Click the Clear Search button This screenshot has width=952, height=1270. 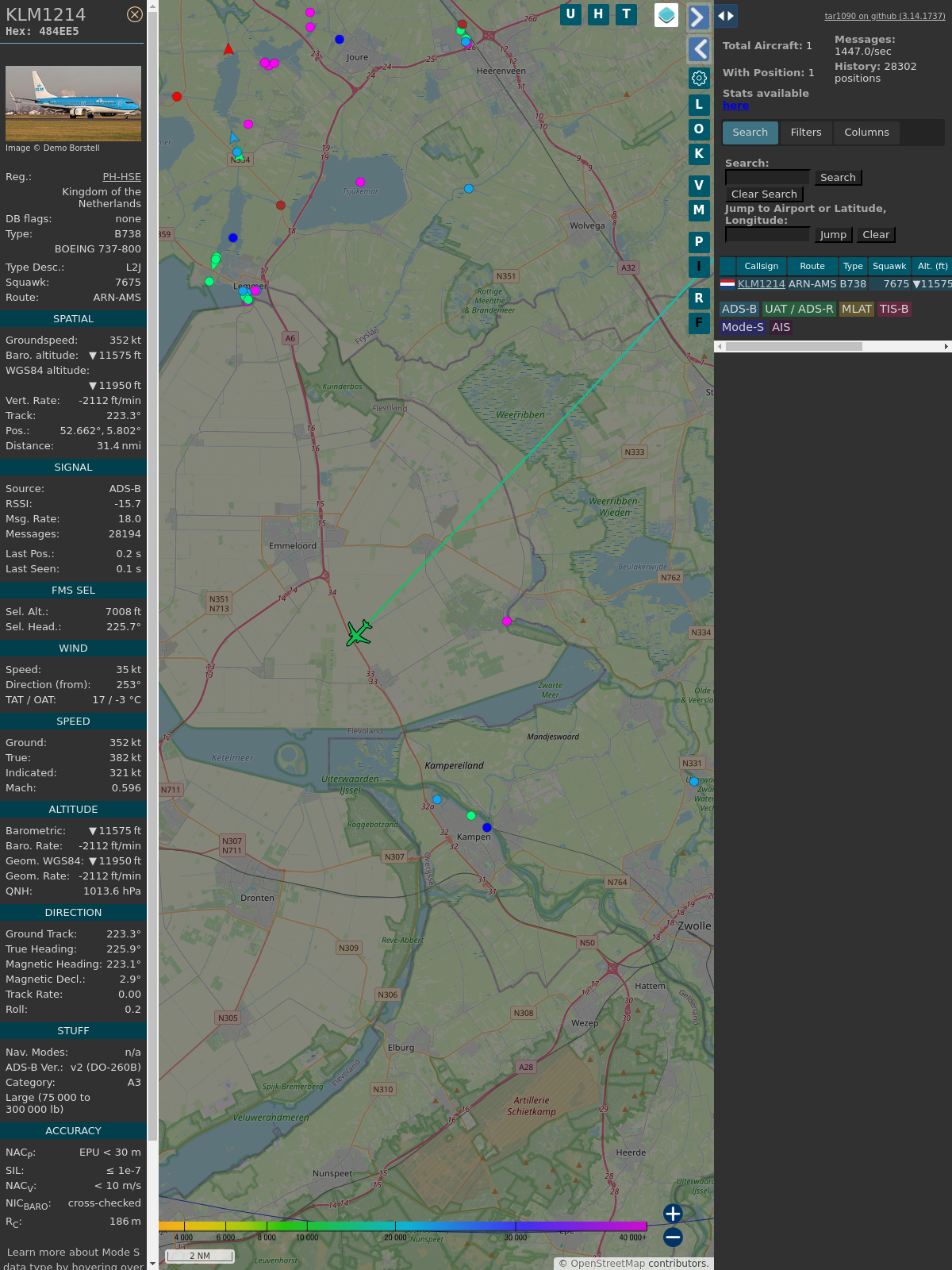tap(764, 194)
